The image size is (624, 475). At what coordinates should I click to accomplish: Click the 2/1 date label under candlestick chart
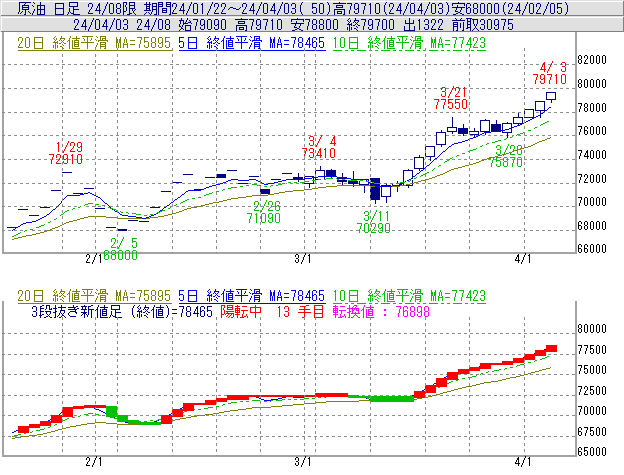tap(94, 259)
